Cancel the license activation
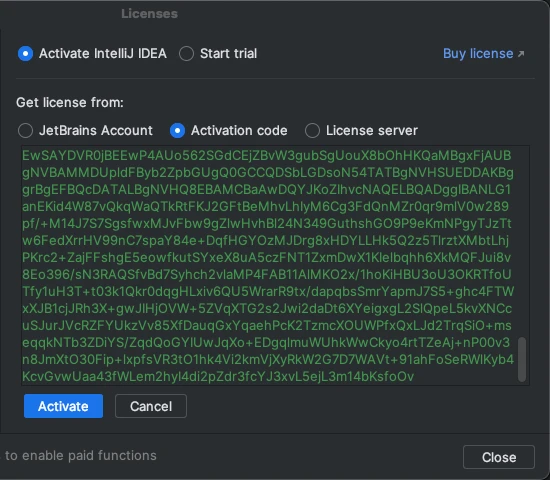The image size is (550, 480). pyautogui.click(x=151, y=406)
